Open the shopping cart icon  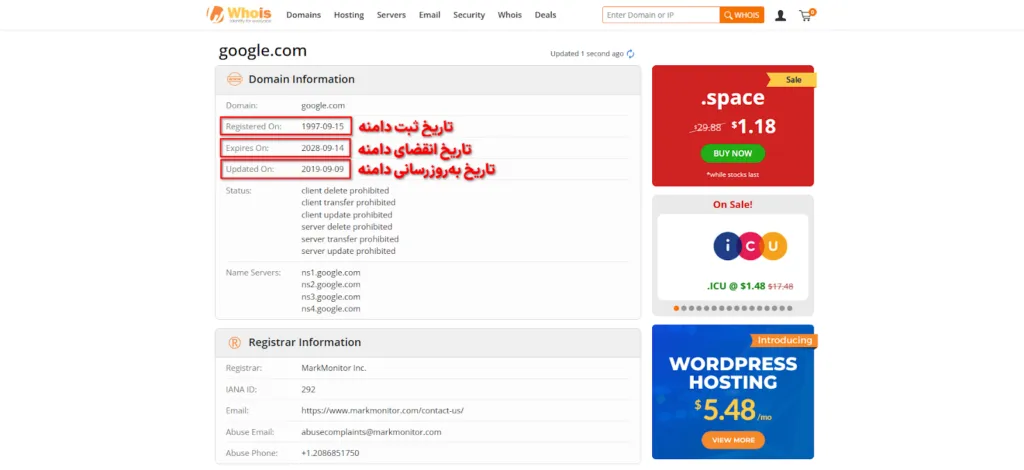tap(806, 15)
